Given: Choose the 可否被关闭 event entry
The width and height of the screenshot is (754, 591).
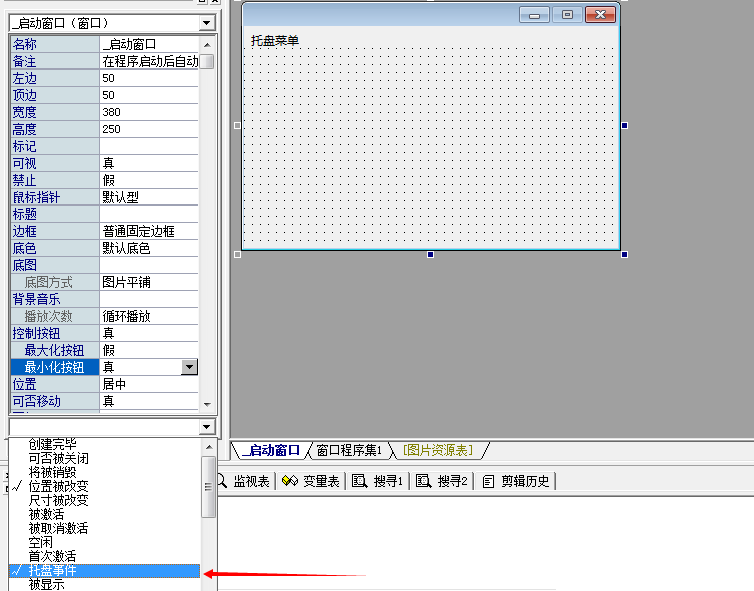Looking at the screenshot, I should (x=104, y=458).
